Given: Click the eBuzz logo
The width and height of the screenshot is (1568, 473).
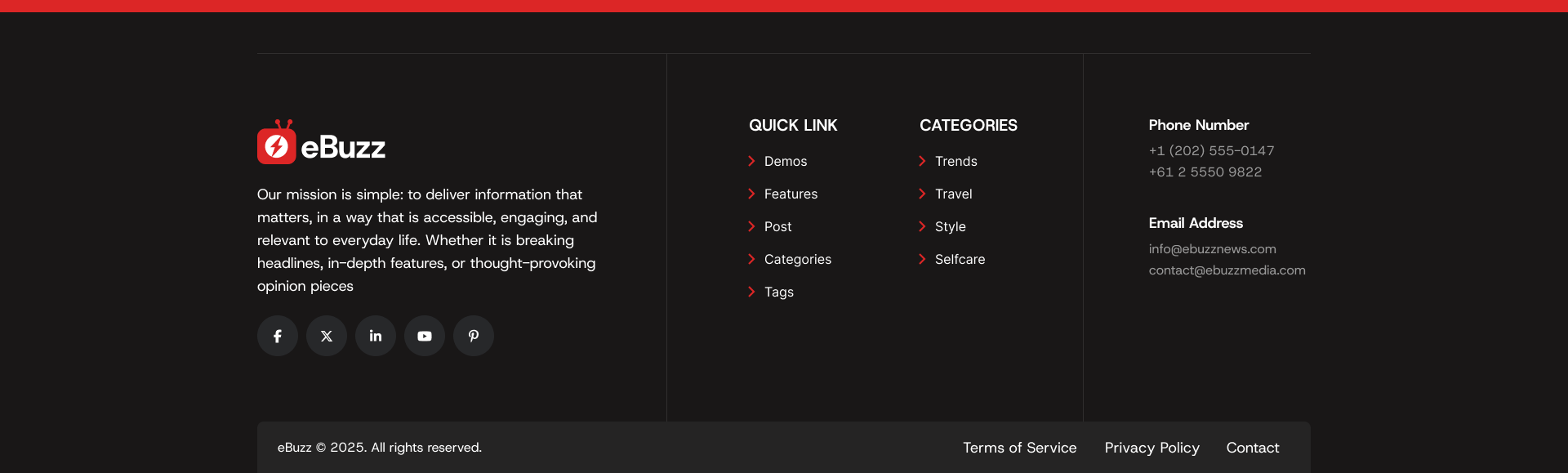Looking at the screenshot, I should (321, 145).
